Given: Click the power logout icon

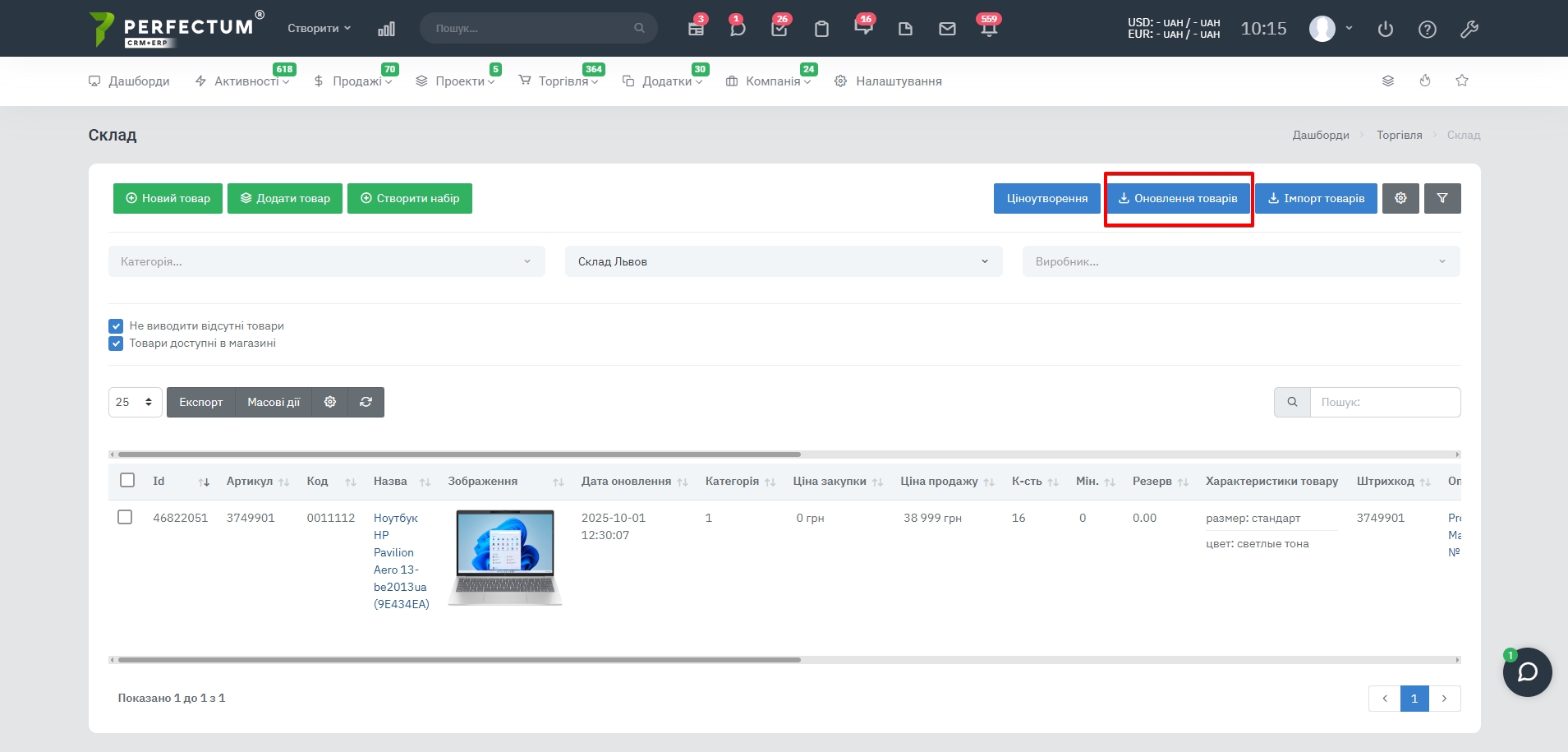Looking at the screenshot, I should tap(1386, 30).
